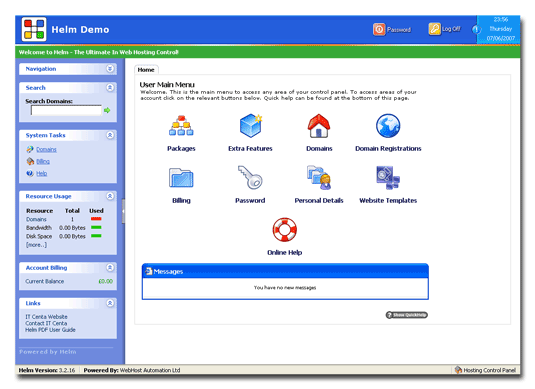Click the Show QuickHelp button

407,315
